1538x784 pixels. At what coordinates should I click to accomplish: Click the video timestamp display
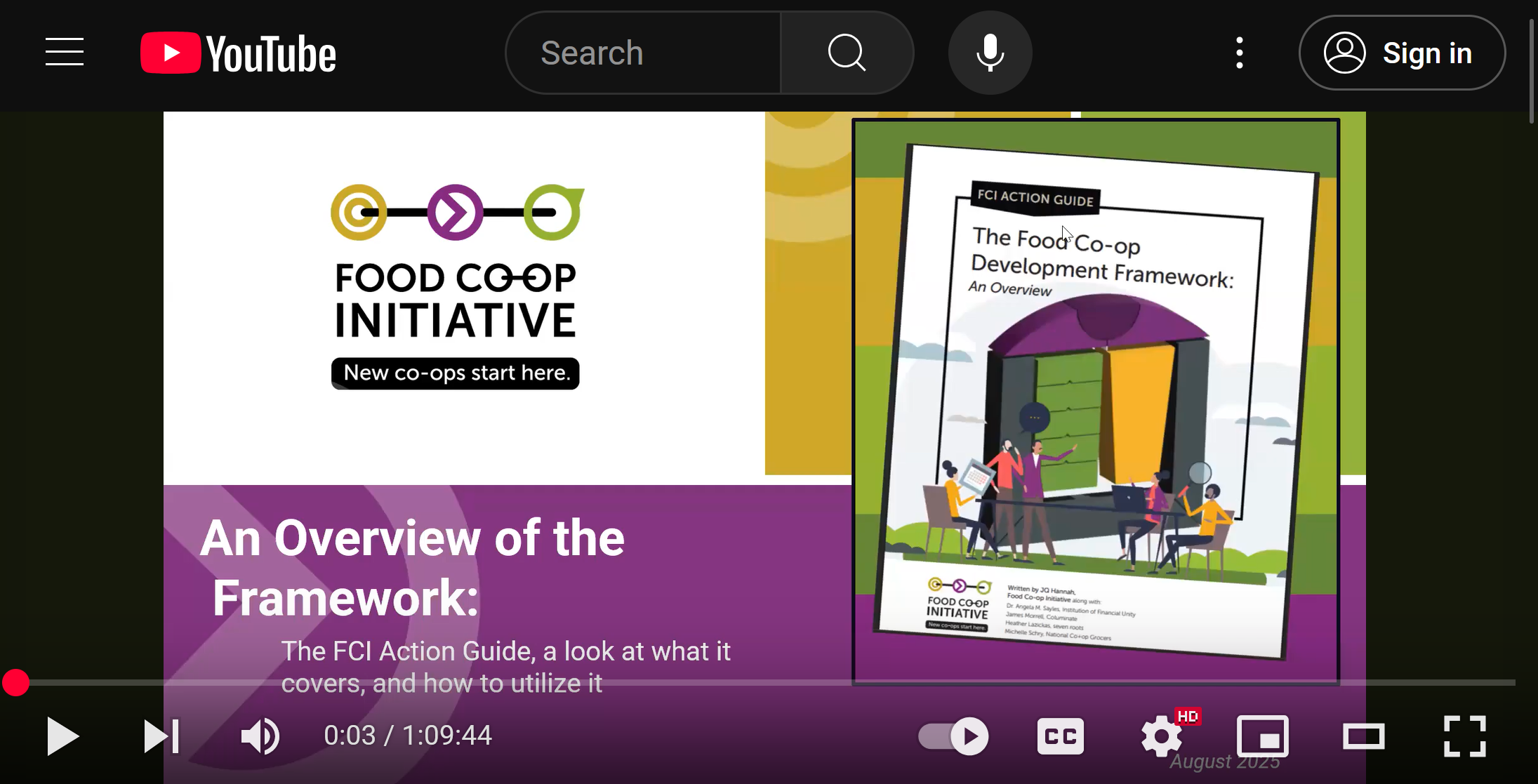[x=407, y=735]
